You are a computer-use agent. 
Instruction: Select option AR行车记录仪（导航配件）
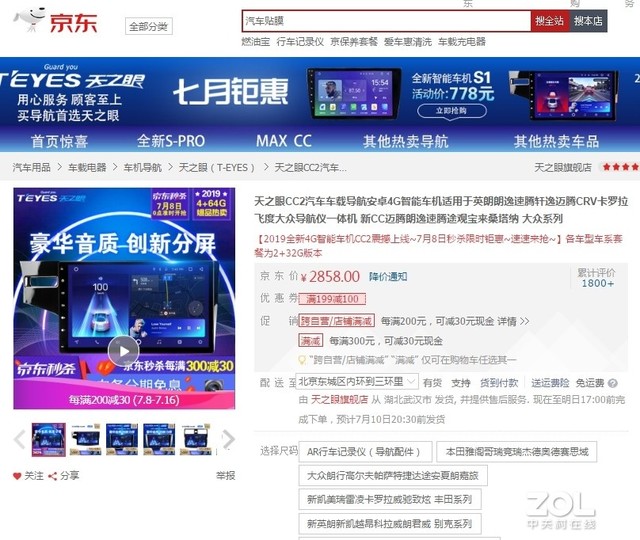pos(365,452)
